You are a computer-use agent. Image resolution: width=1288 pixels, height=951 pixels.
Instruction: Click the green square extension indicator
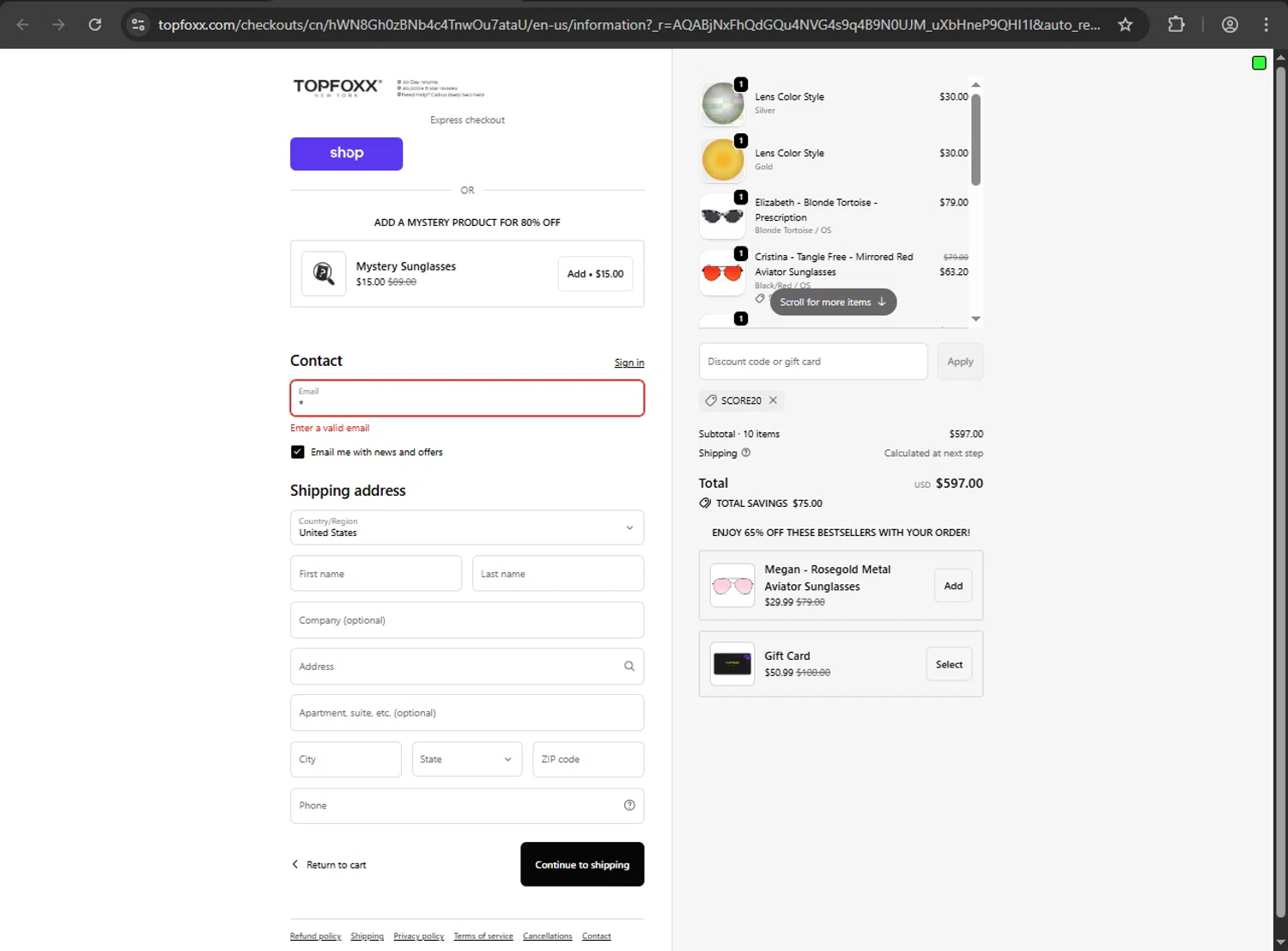tap(1259, 63)
